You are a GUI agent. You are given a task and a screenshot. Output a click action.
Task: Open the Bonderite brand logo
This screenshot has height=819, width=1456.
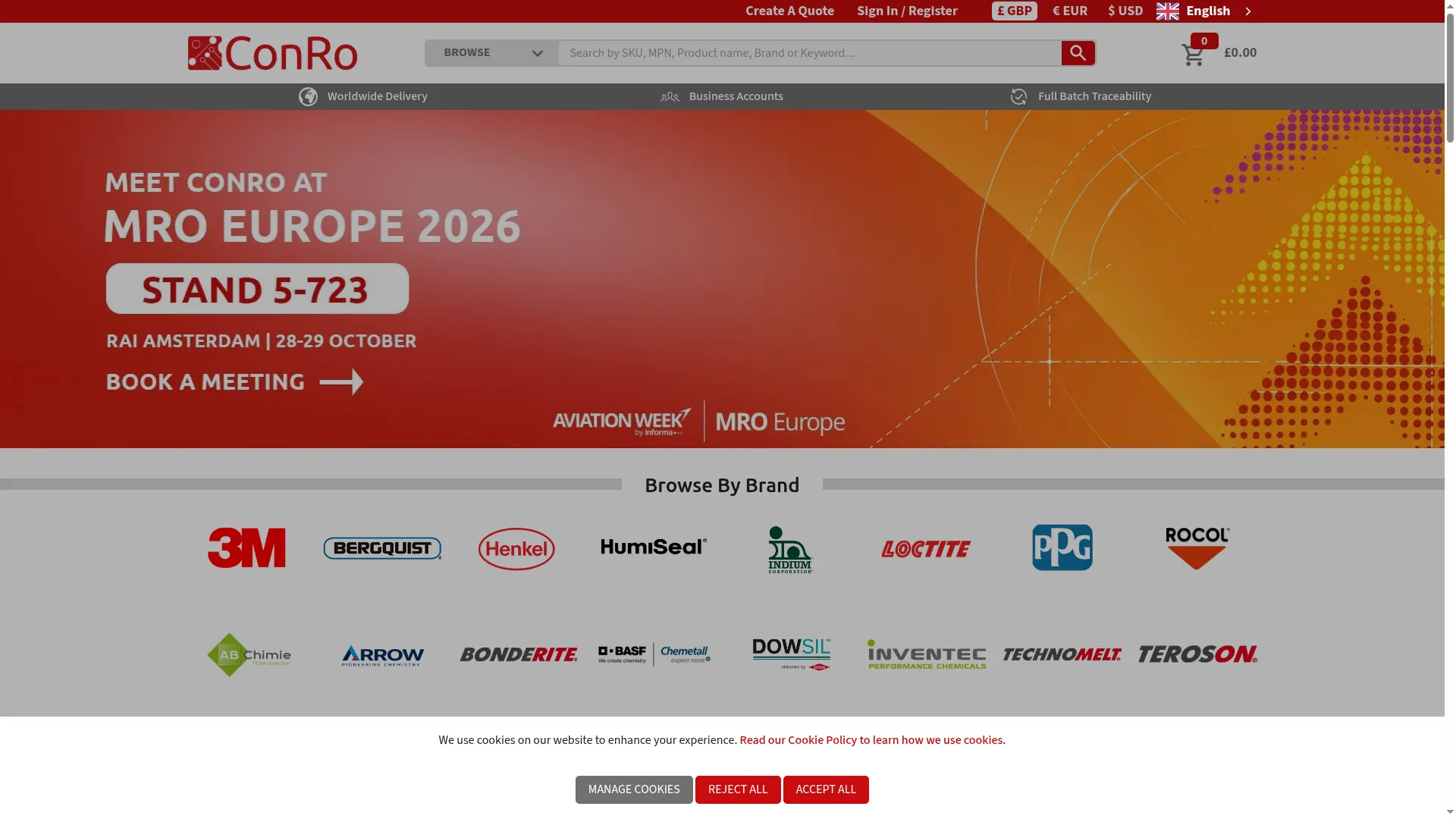point(519,654)
